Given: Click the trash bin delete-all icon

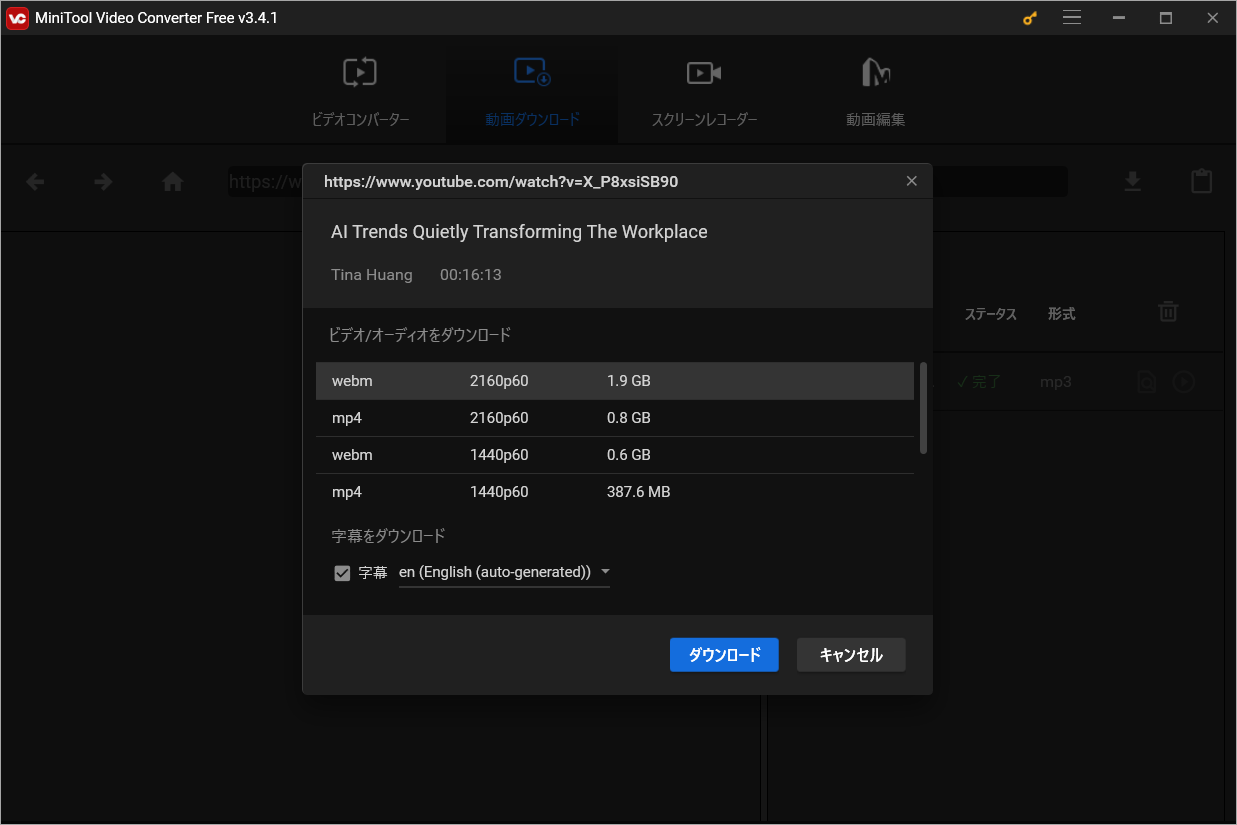Looking at the screenshot, I should coord(1168,312).
